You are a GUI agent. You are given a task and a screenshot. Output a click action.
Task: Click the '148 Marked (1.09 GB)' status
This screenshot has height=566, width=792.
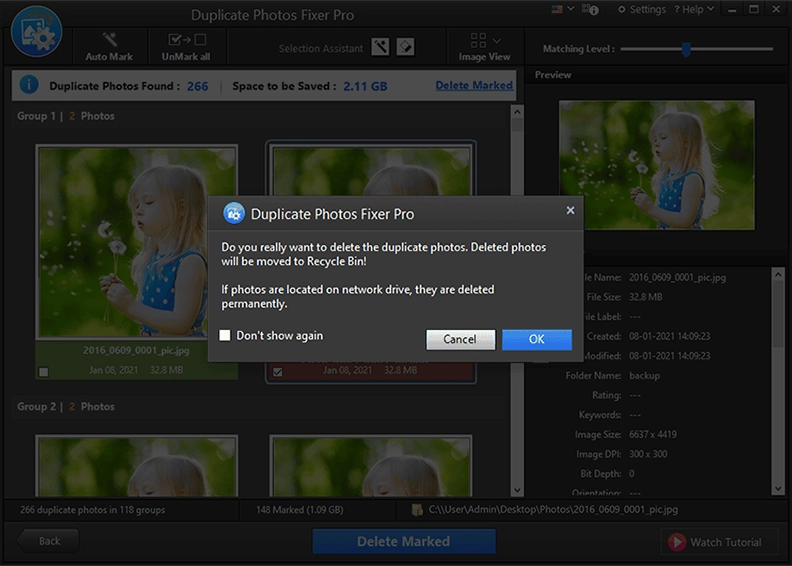point(300,510)
